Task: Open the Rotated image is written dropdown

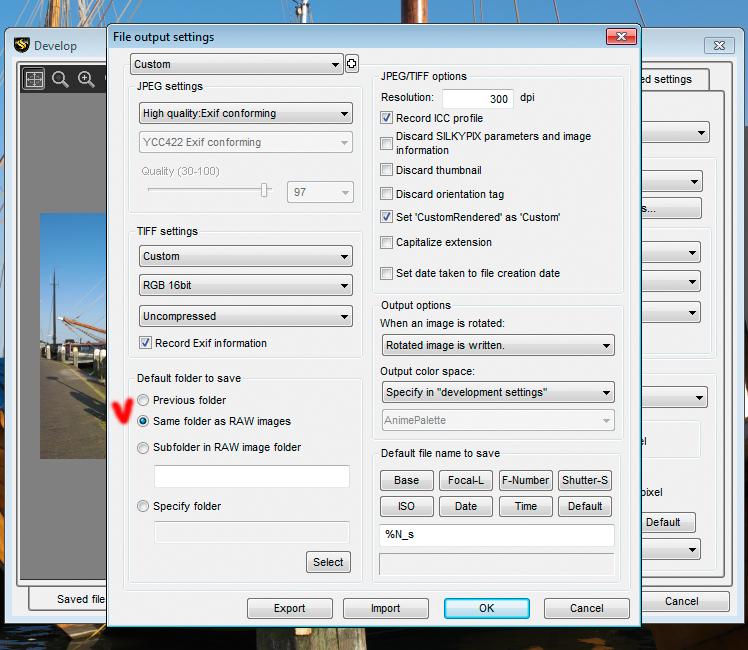Action: 498,345
